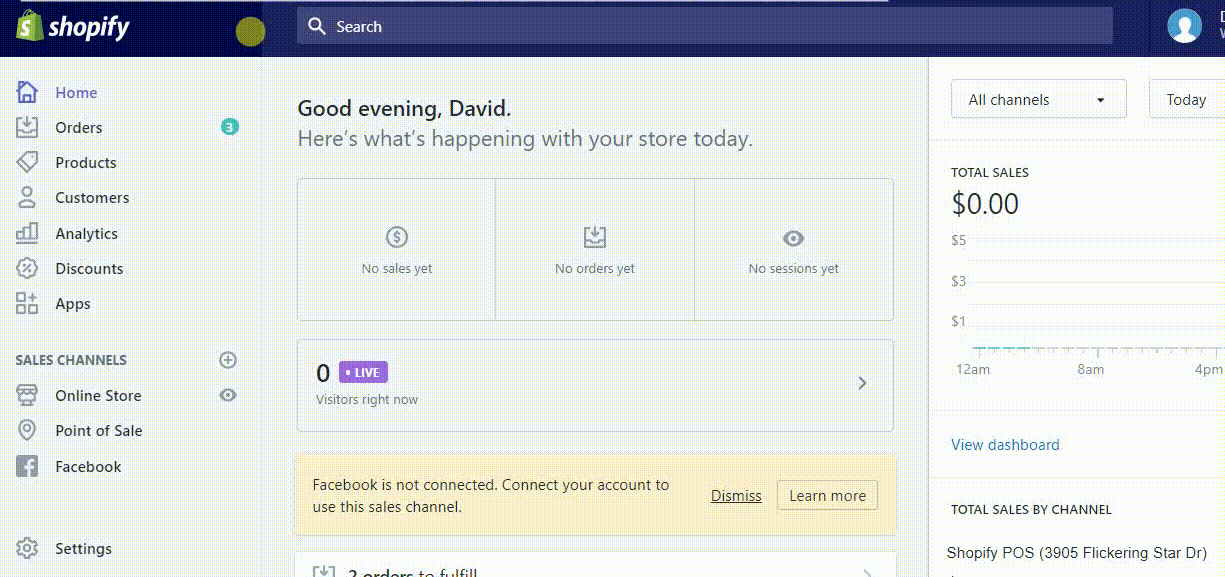Go to Home in sidebar
The image size is (1225, 577).
76,92
